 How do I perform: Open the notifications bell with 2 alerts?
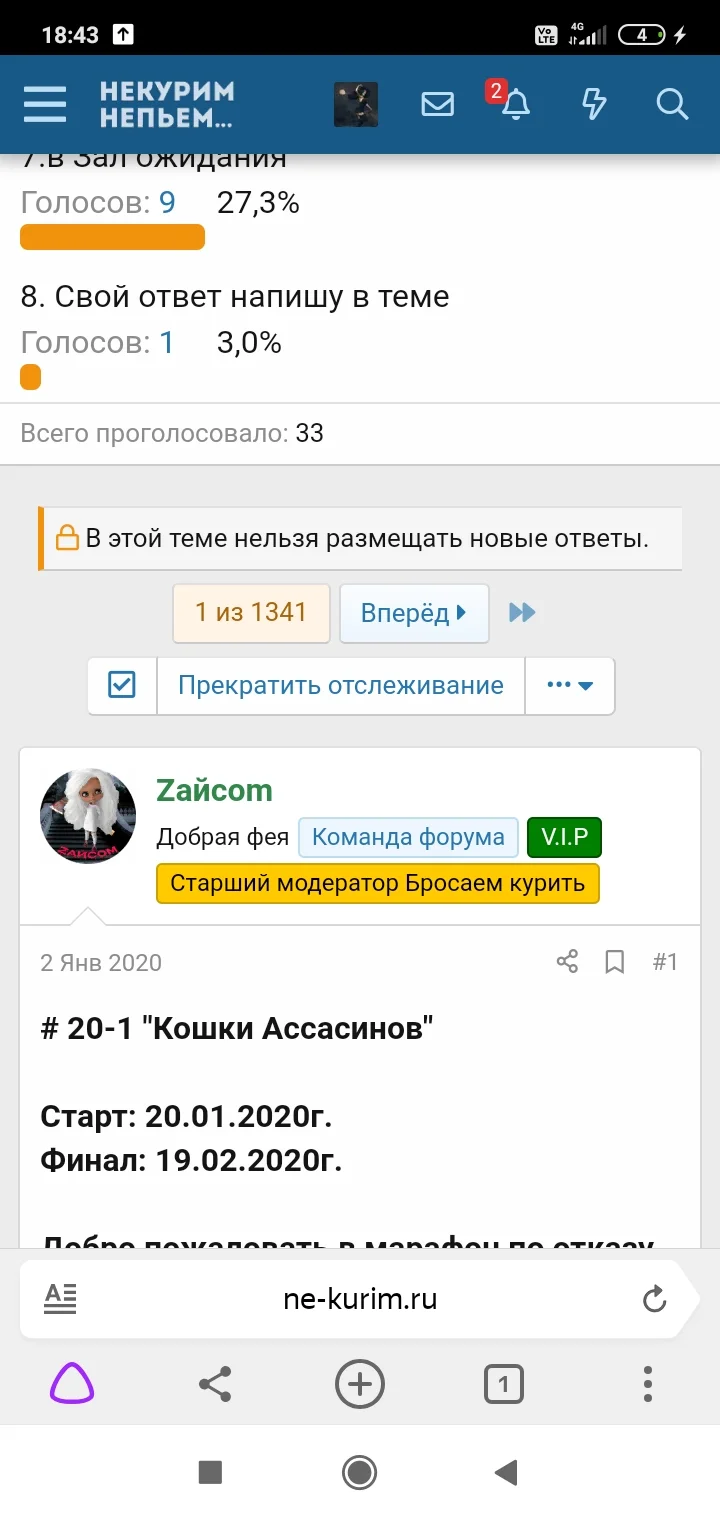point(515,104)
